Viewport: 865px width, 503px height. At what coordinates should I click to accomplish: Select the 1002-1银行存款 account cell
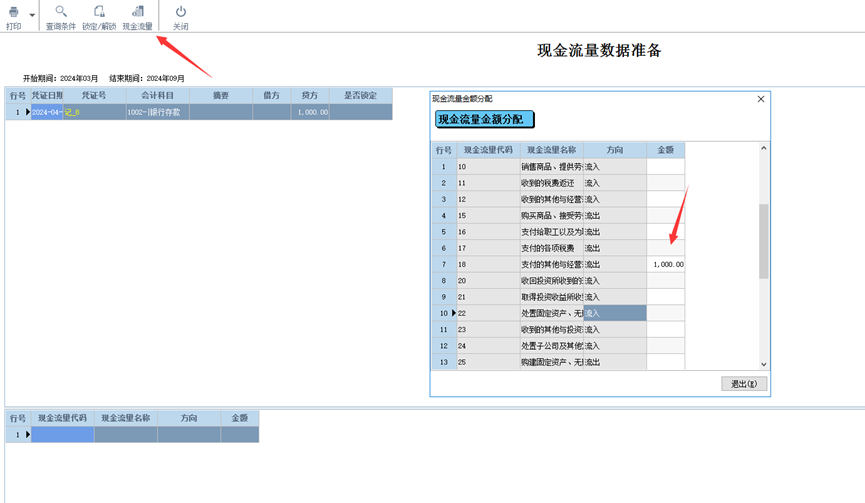click(157, 112)
